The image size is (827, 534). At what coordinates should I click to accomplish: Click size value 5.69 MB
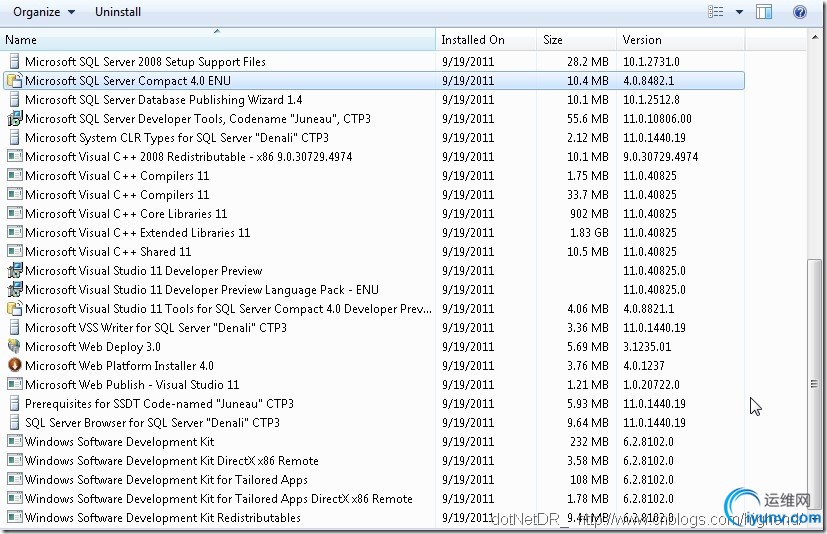[x=588, y=347]
